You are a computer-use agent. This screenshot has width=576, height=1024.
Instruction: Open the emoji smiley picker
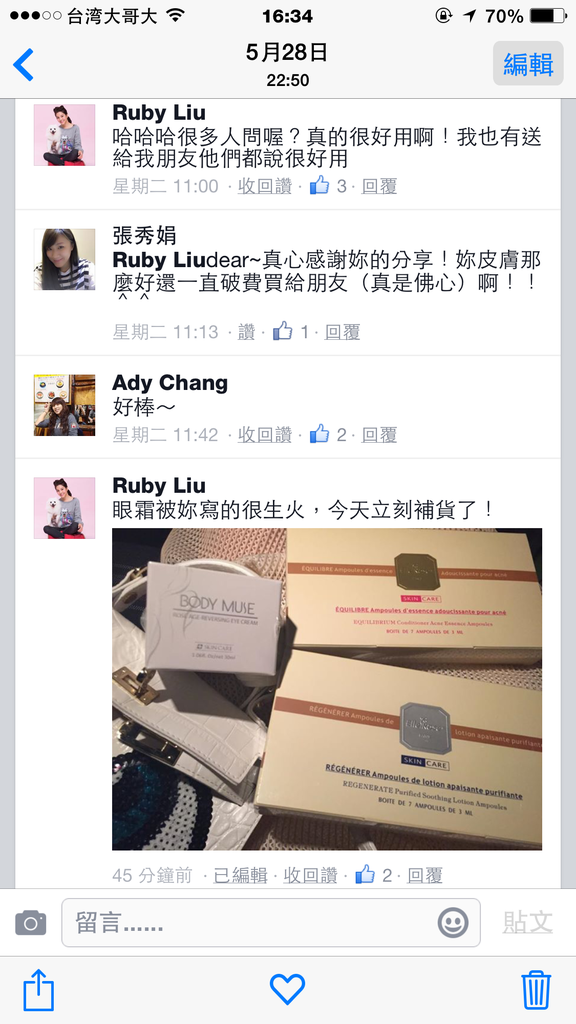[453, 923]
